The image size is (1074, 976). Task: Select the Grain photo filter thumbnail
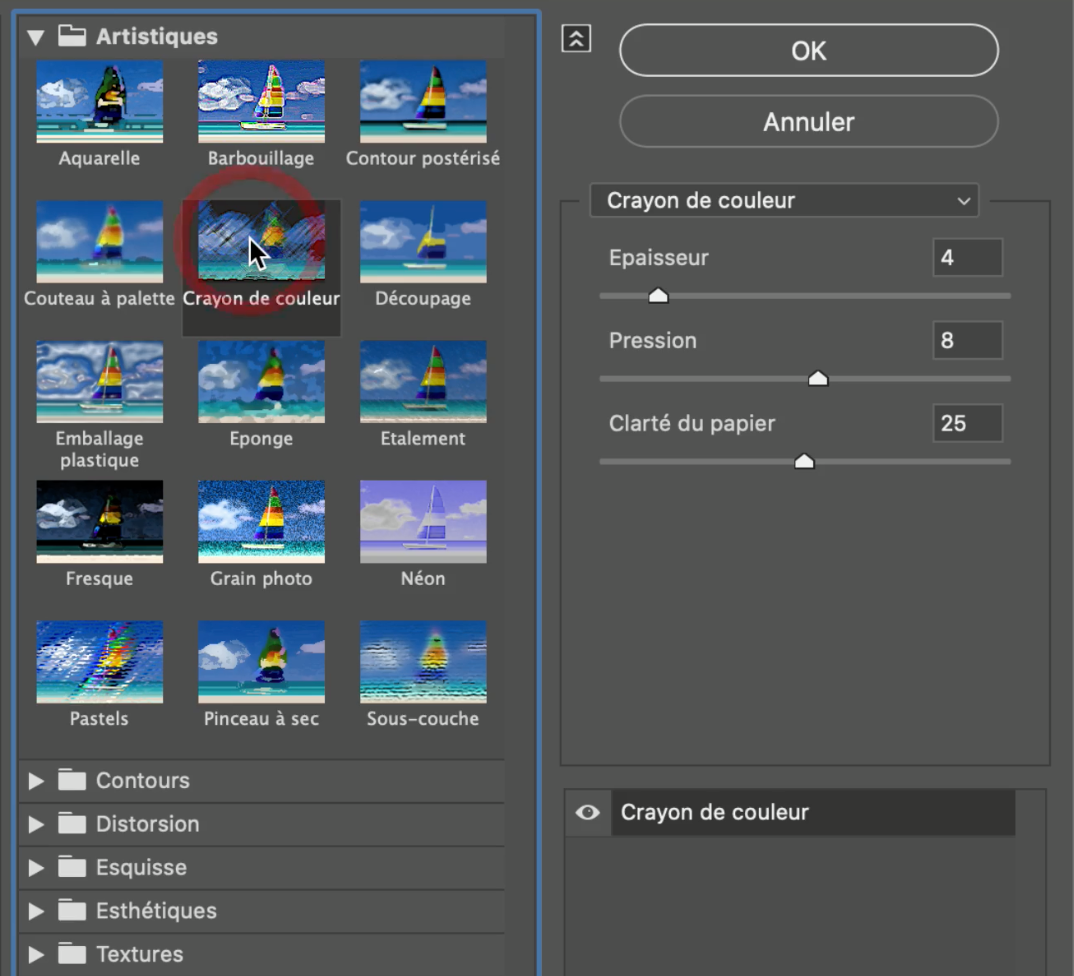(x=262, y=521)
